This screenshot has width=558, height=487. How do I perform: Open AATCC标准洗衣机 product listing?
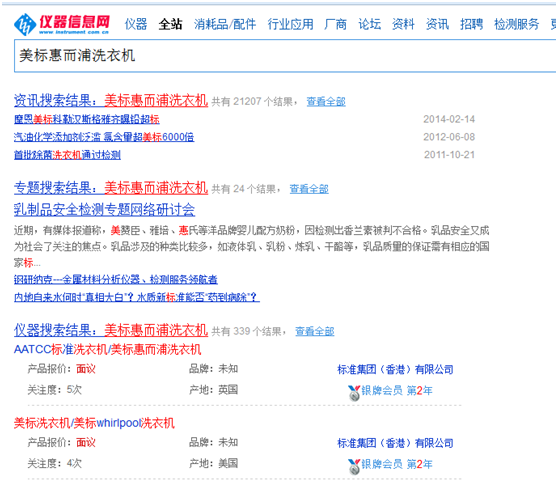(107, 350)
